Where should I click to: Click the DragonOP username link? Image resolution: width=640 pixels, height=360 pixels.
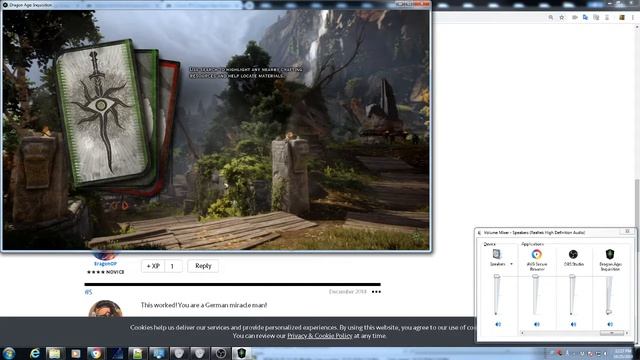[105, 264]
